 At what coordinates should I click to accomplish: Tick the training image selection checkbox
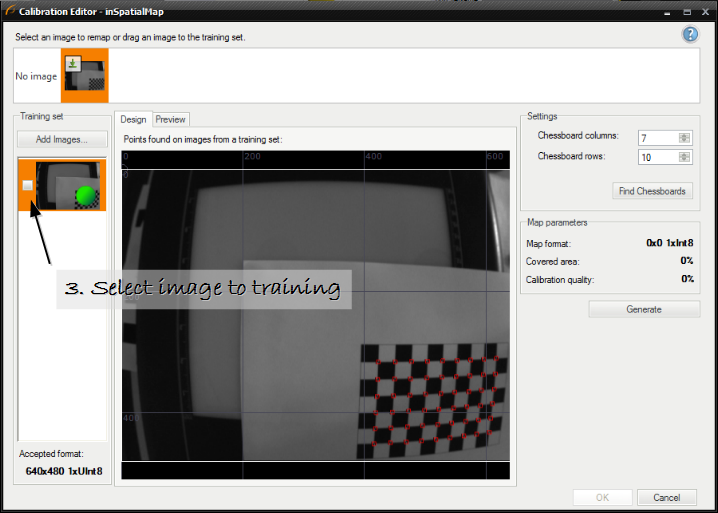pos(28,186)
